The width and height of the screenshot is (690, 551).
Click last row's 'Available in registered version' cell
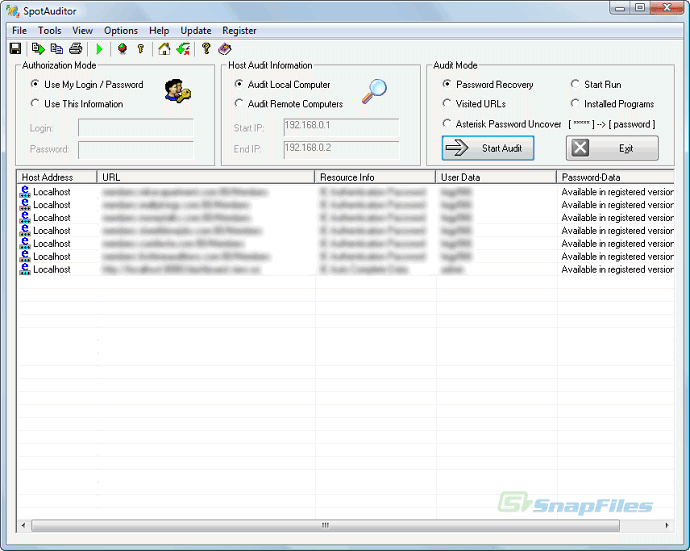tap(617, 269)
